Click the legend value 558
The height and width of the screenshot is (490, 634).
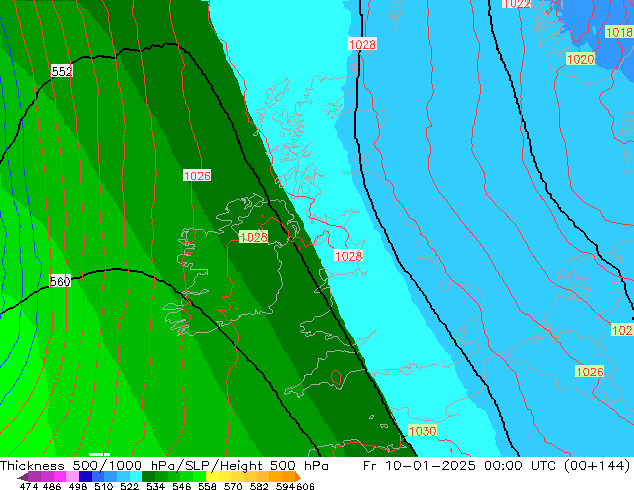pos(207,486)
